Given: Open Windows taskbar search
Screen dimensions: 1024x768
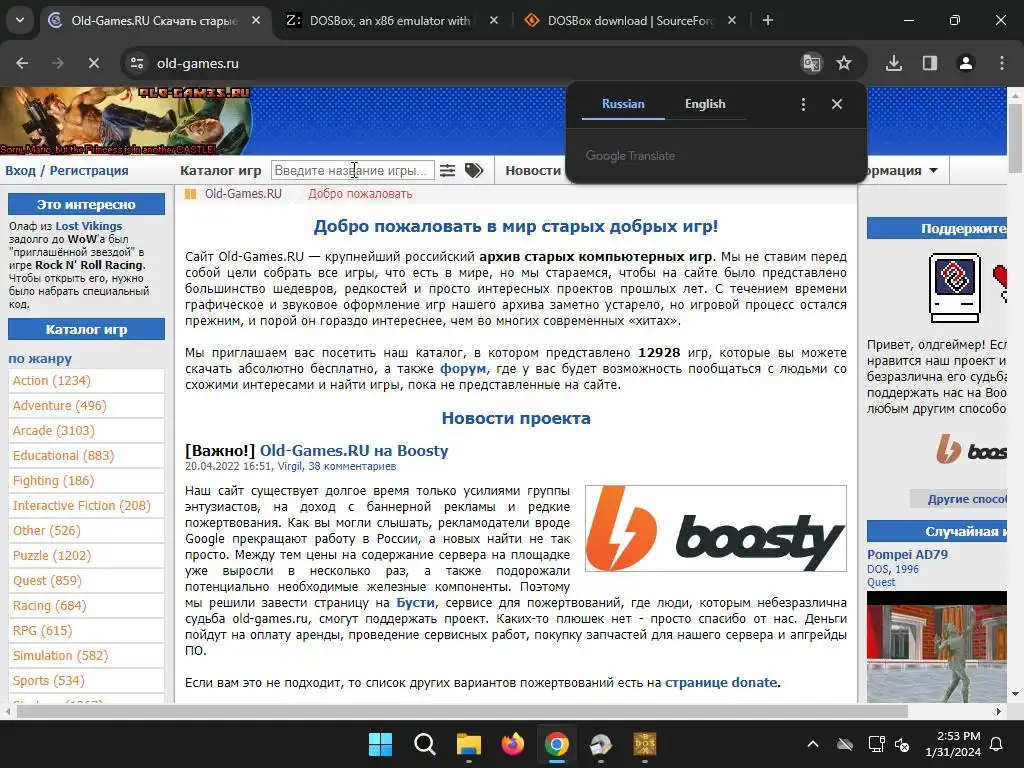Looking at the screenshot, I should click(424, 744).
